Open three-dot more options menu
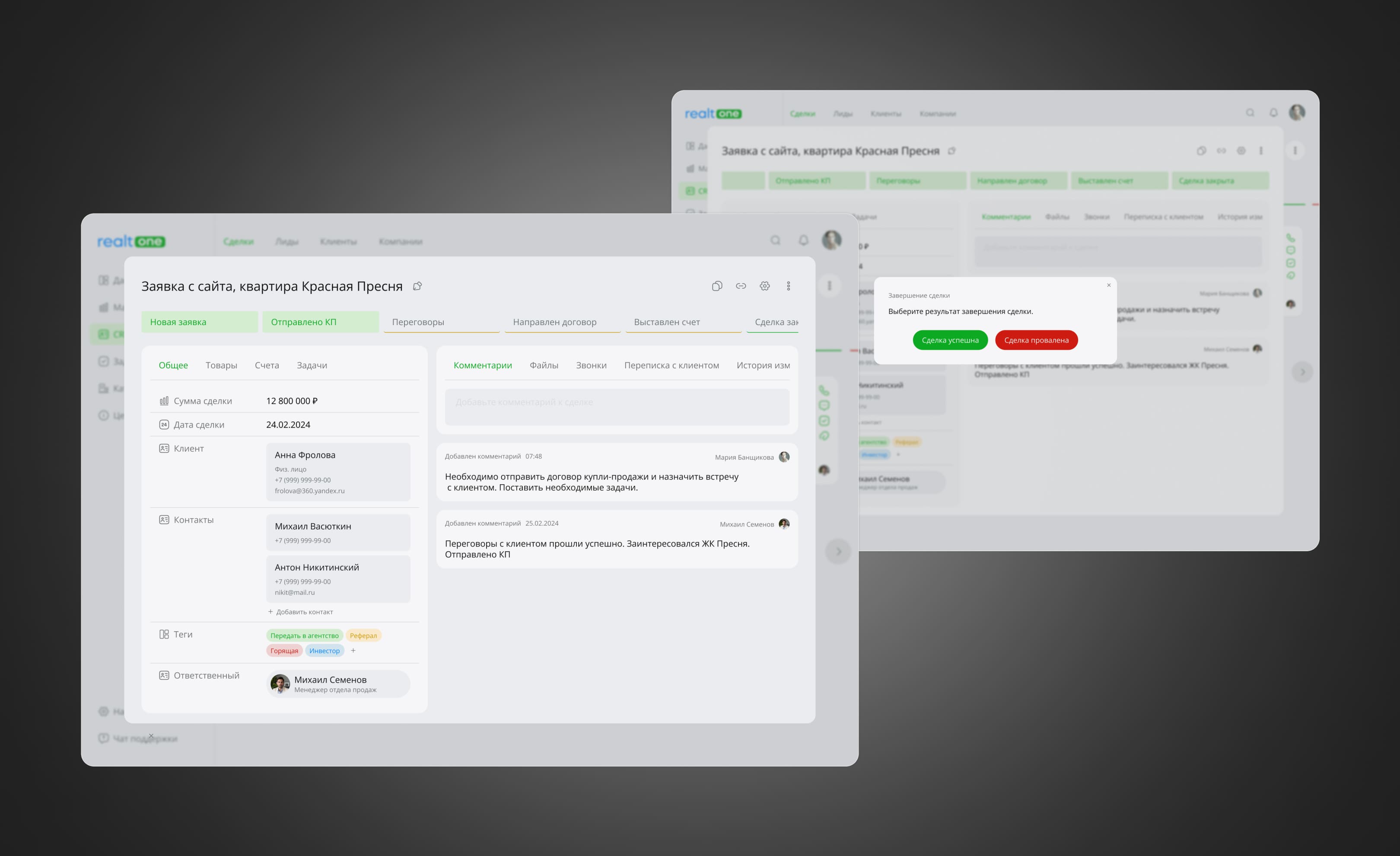Viewport: 1400px width, 856px height. tap(788, 286)
